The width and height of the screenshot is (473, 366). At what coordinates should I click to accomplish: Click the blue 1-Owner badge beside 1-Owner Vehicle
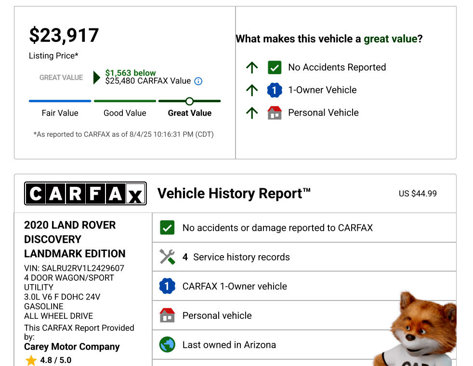[275, 90]
